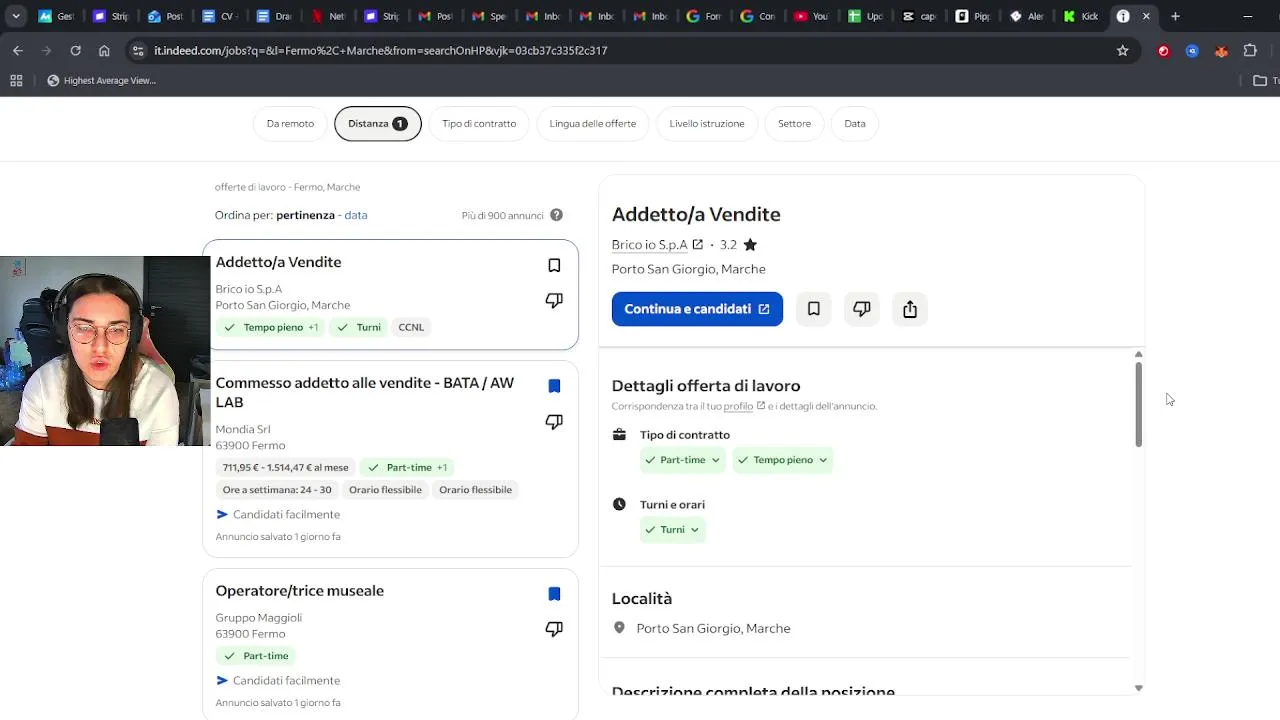The width and height of the screenshot is (1280, 720).
Task: Open Commesso addetto alle vendite job title
Action: coord(365,392)
